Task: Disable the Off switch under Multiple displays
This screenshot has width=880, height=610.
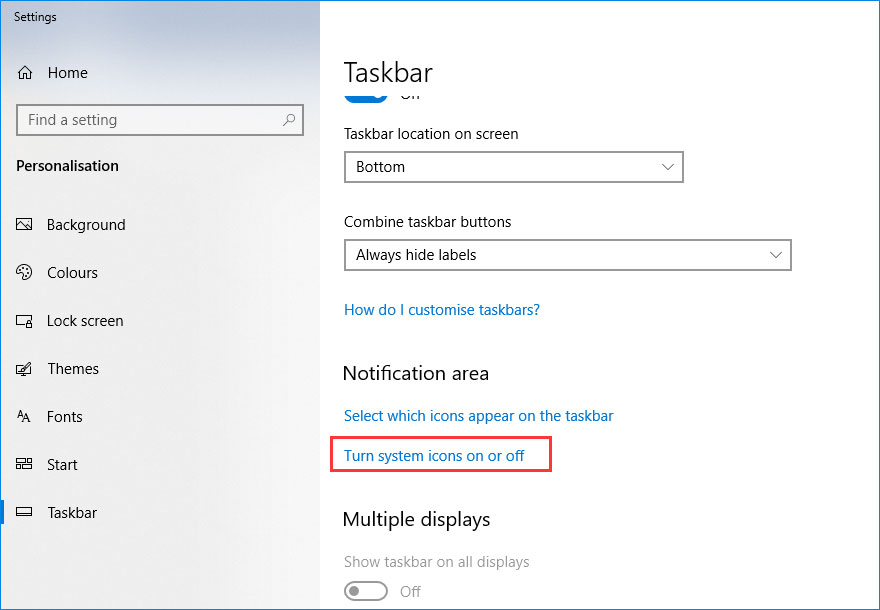Action: 365,591
